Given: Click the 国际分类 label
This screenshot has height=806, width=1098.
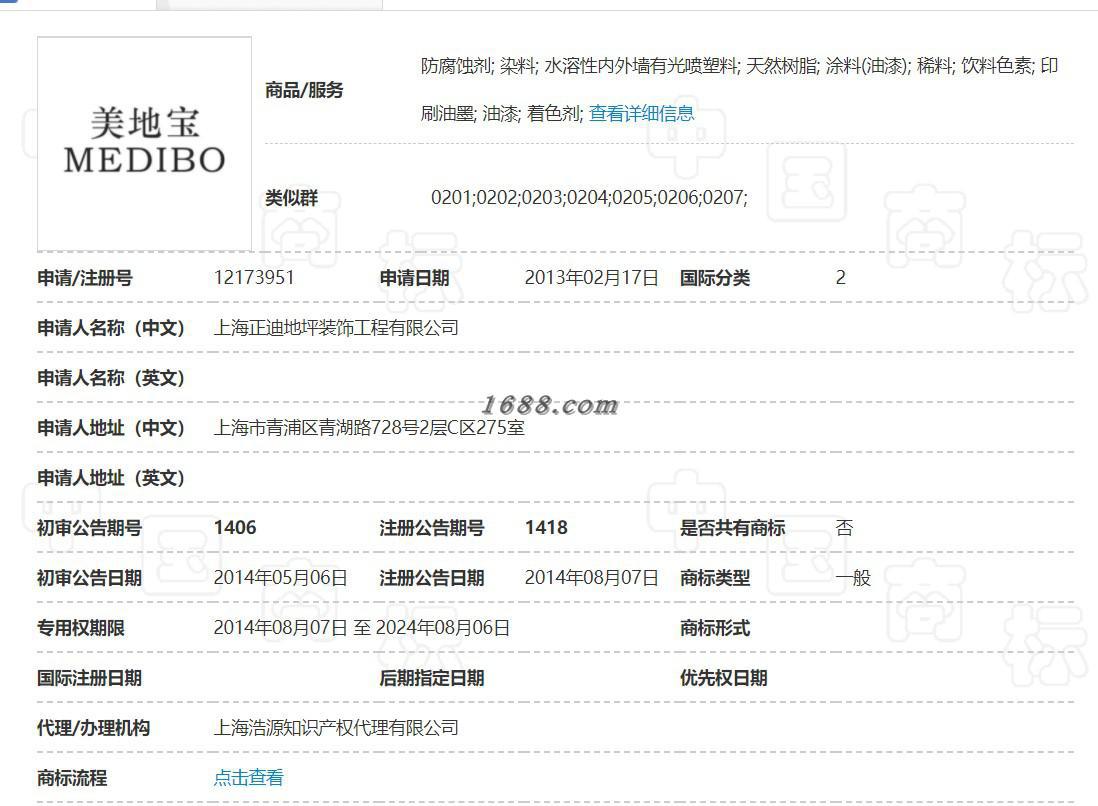Looking at the screenshot, I should coord(715,277).
